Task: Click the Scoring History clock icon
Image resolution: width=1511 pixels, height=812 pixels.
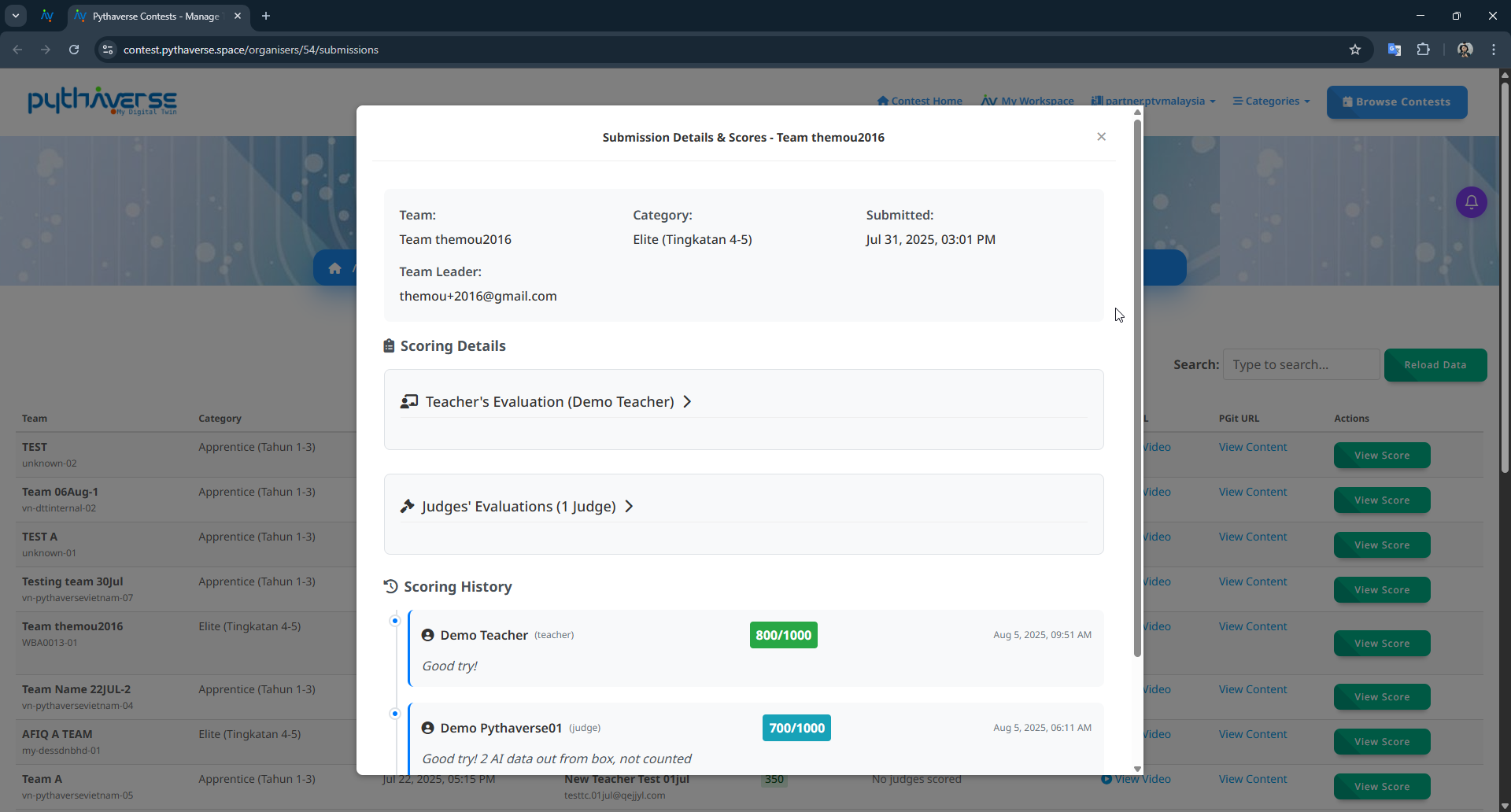Action: coord(390,586)
